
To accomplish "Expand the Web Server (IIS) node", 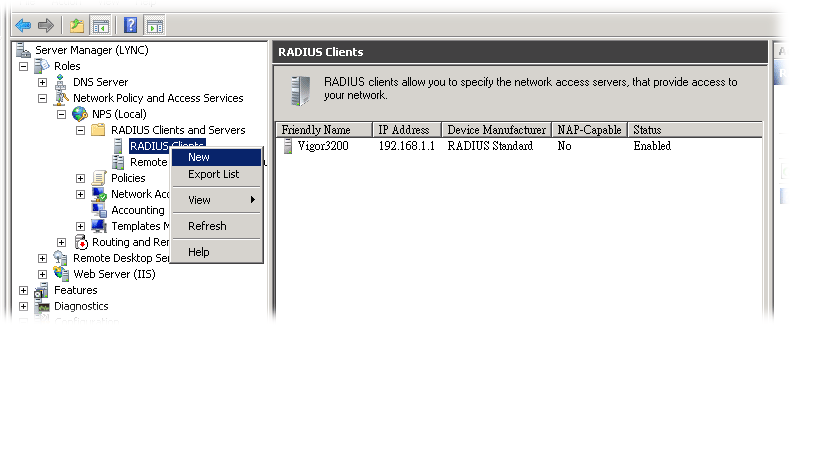I will click(x=42, y=274).
